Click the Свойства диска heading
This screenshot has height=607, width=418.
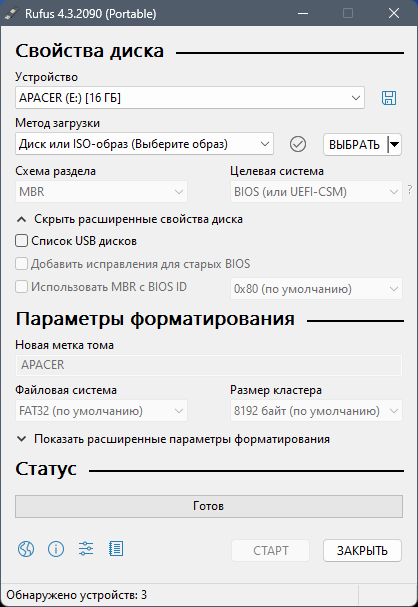click(x=90, y=51)
